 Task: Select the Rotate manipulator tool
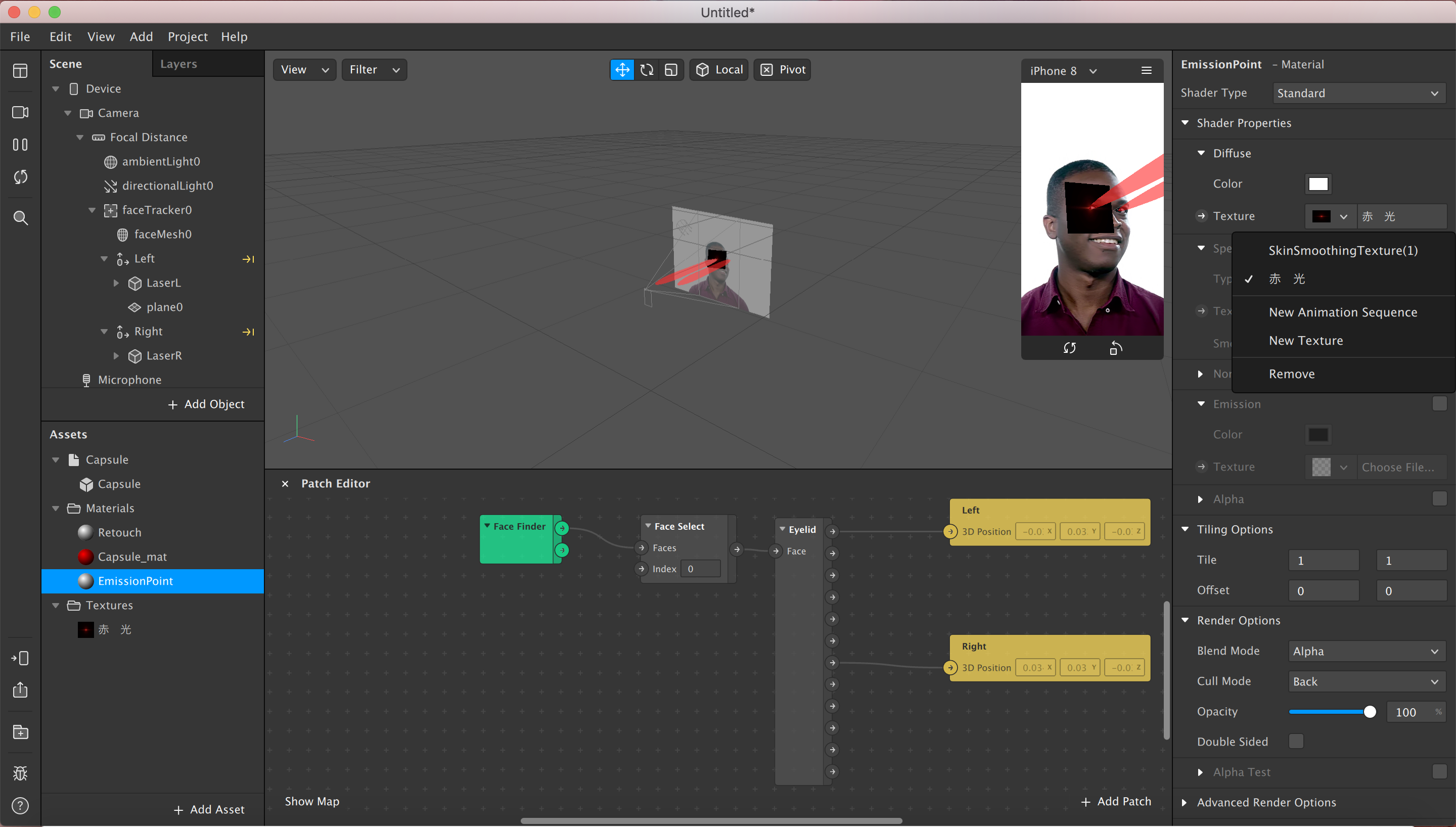tap(647, 70)
